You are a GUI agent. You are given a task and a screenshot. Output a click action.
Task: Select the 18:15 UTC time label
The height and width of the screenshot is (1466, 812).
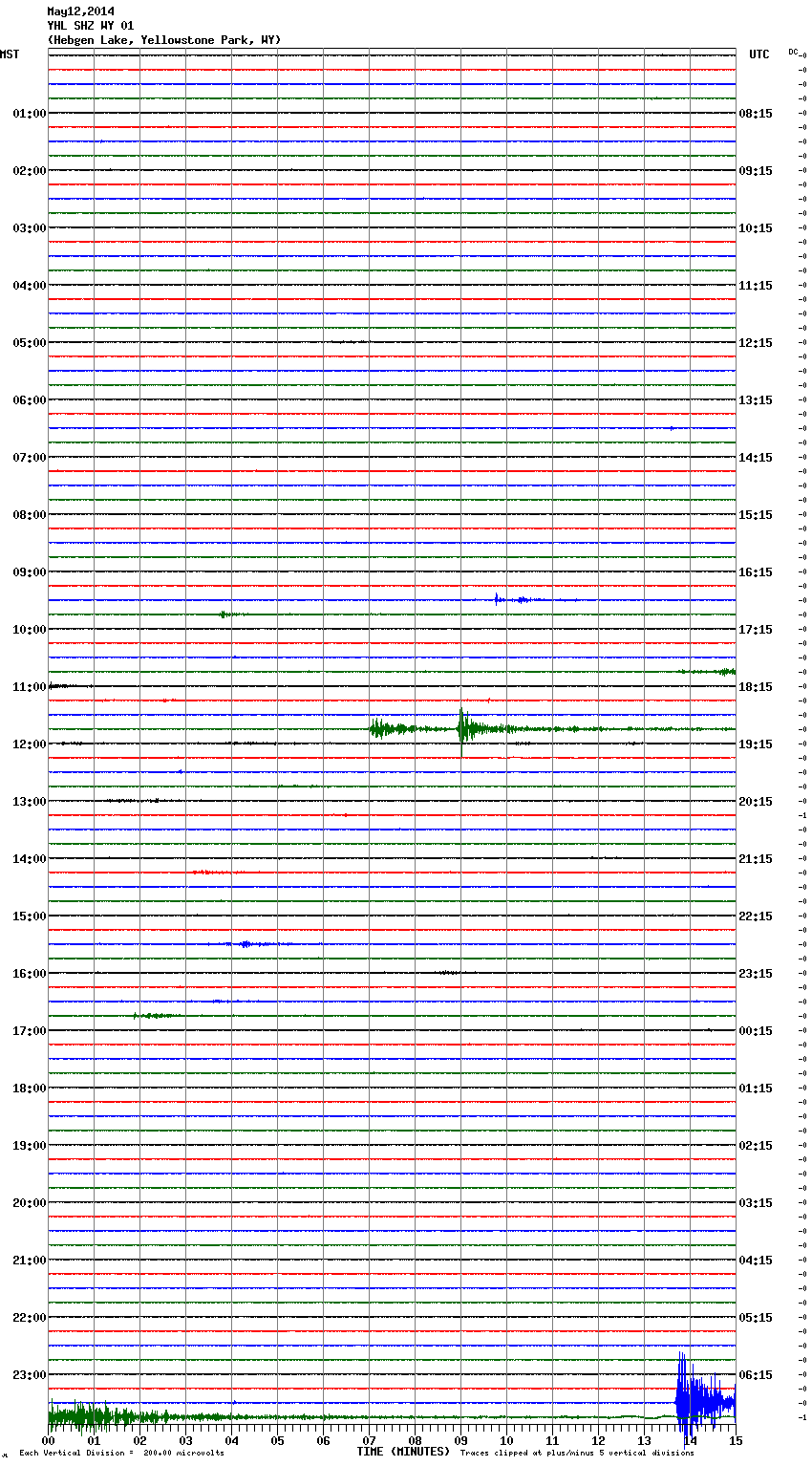click(x=756, y=686)
